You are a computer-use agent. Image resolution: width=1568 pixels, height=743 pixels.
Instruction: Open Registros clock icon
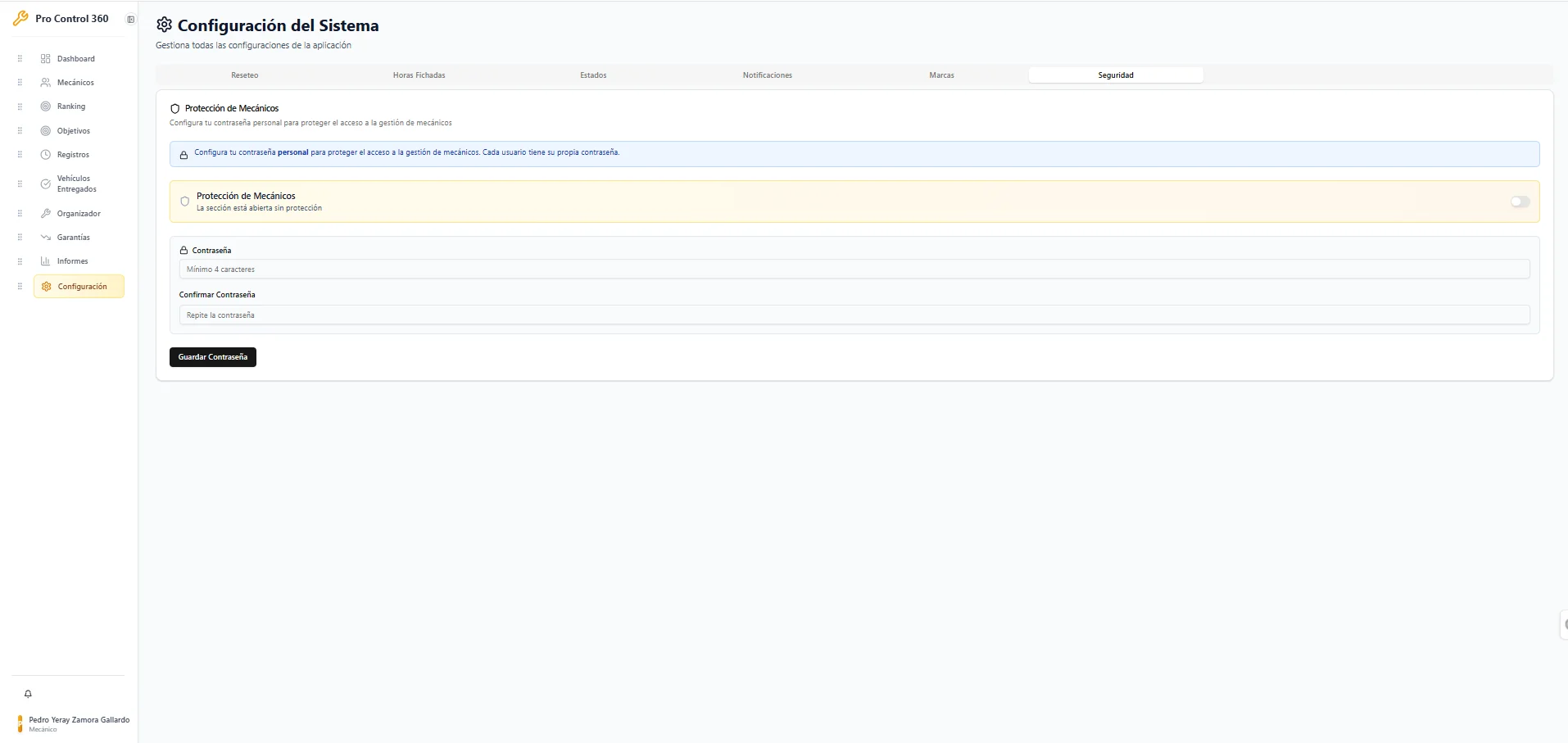(x=46, y=155)
